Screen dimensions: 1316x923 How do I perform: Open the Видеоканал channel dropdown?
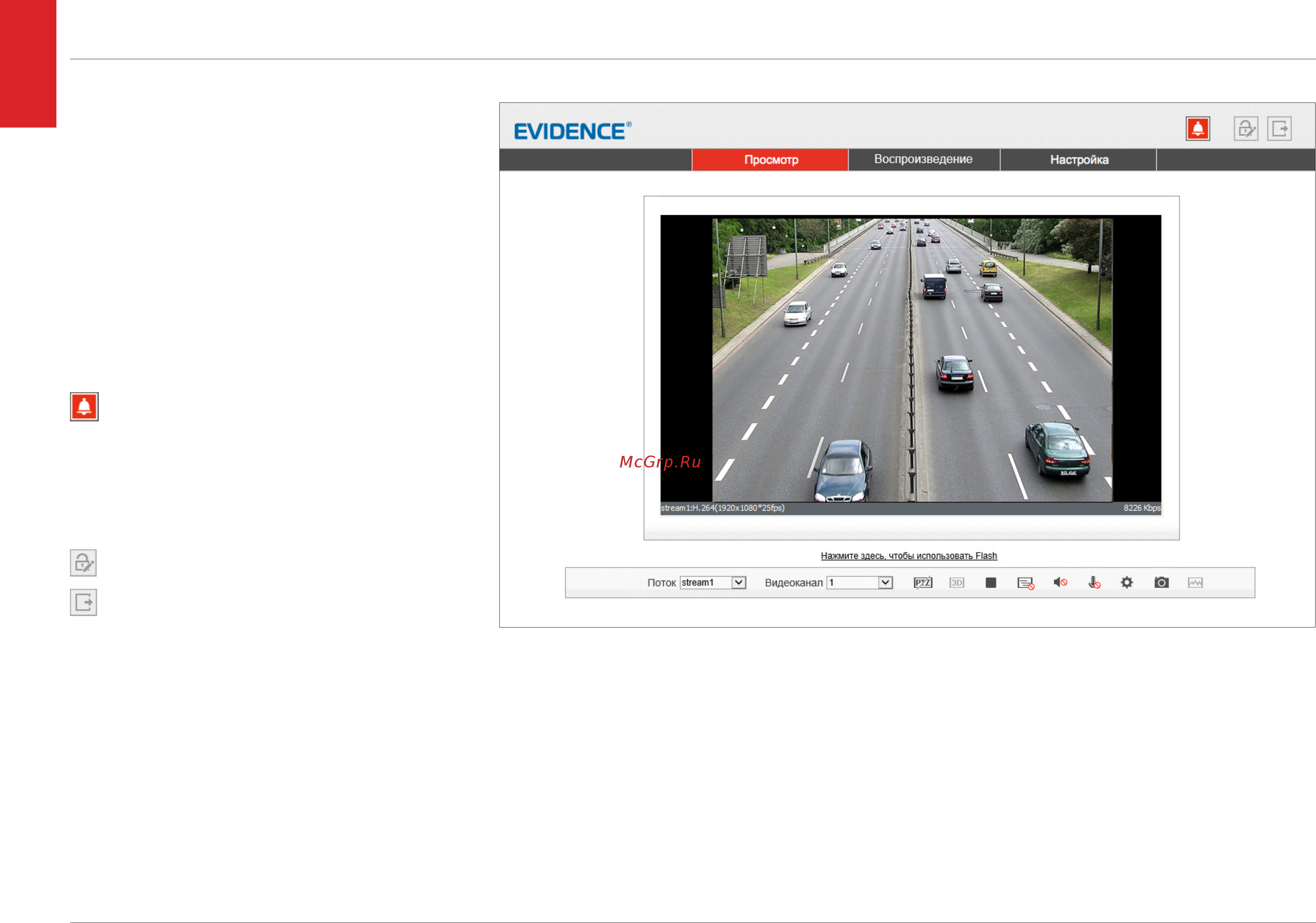(x=859, y=583)
